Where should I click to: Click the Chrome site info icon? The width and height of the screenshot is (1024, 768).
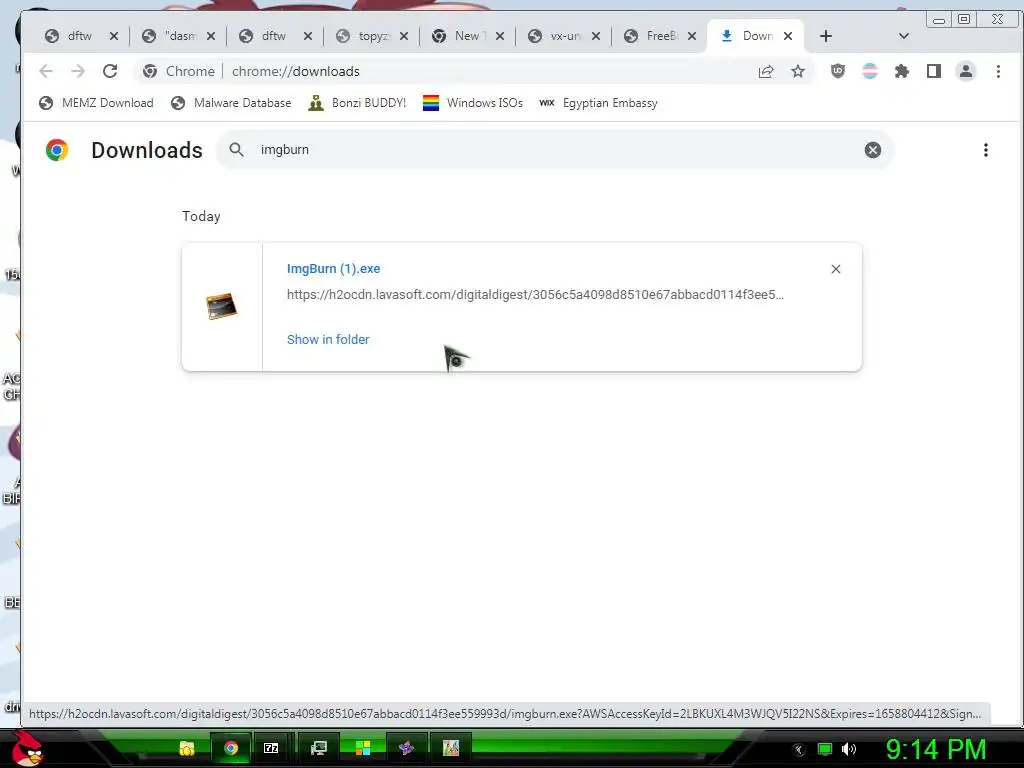[x=150, y=71]
